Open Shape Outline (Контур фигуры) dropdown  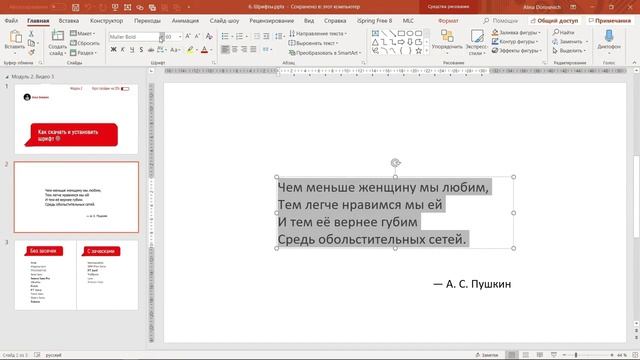[515, 42]
